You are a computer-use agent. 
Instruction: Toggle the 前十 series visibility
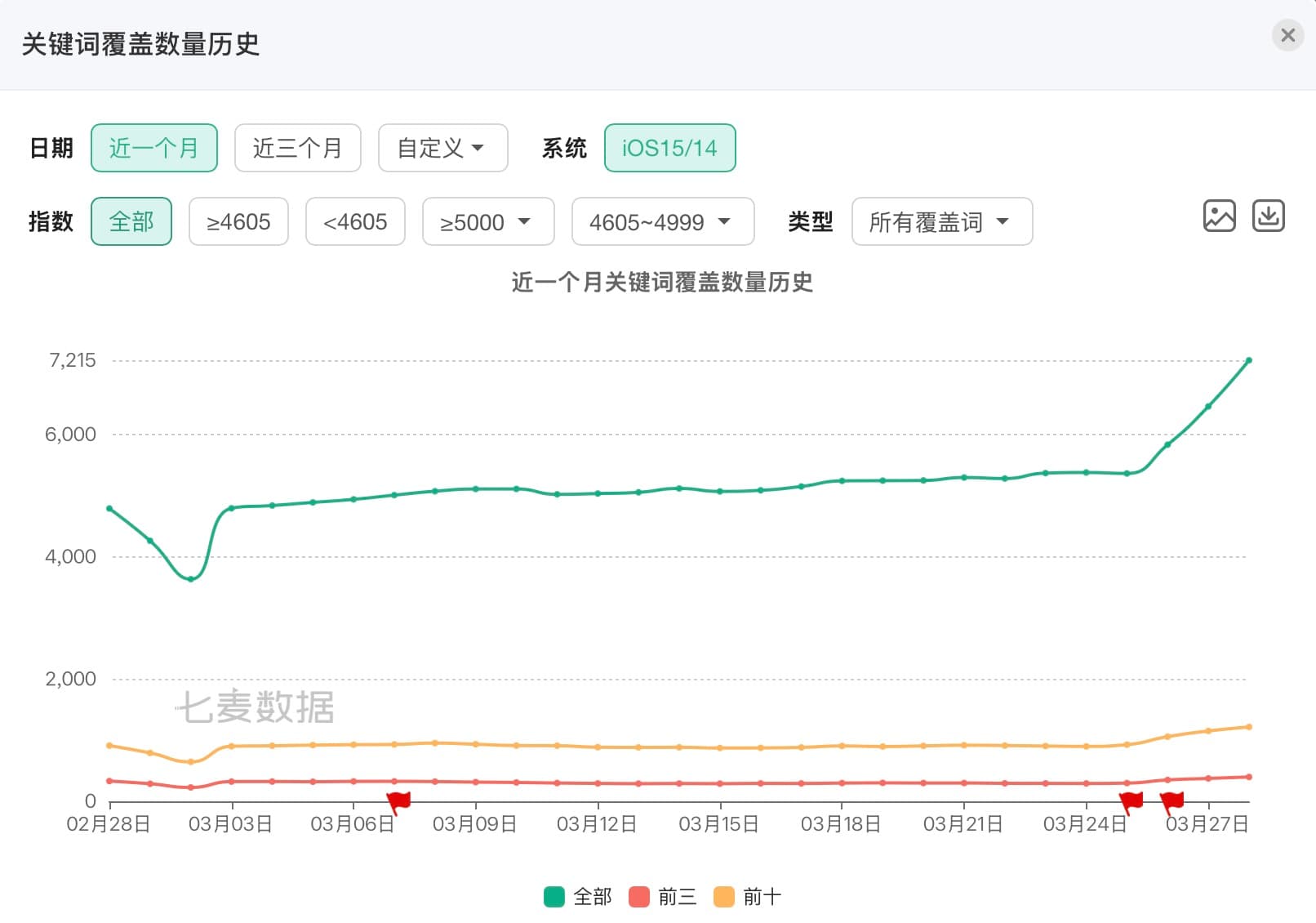[752, 896]
